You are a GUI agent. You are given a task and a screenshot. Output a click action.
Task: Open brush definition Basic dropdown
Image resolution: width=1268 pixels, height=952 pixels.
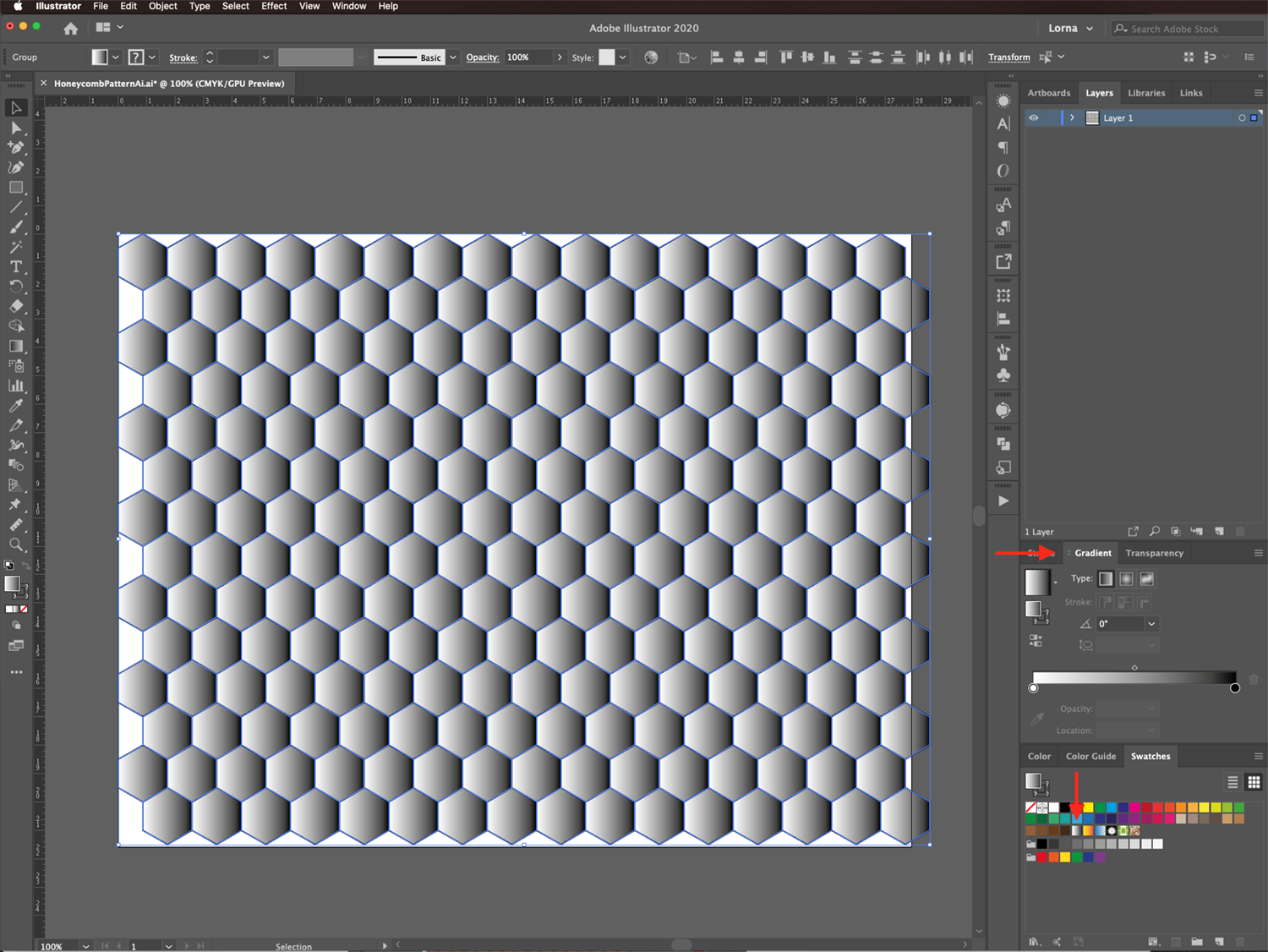tap(453, 57)
